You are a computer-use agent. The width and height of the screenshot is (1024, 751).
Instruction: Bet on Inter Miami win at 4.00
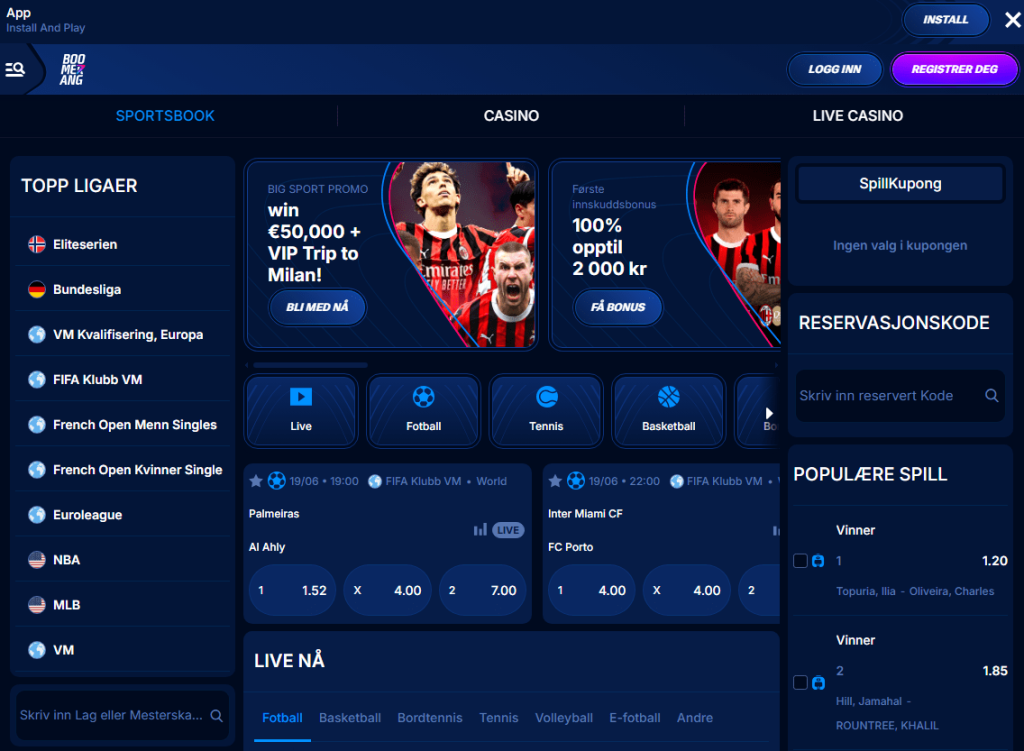(591, 590)
